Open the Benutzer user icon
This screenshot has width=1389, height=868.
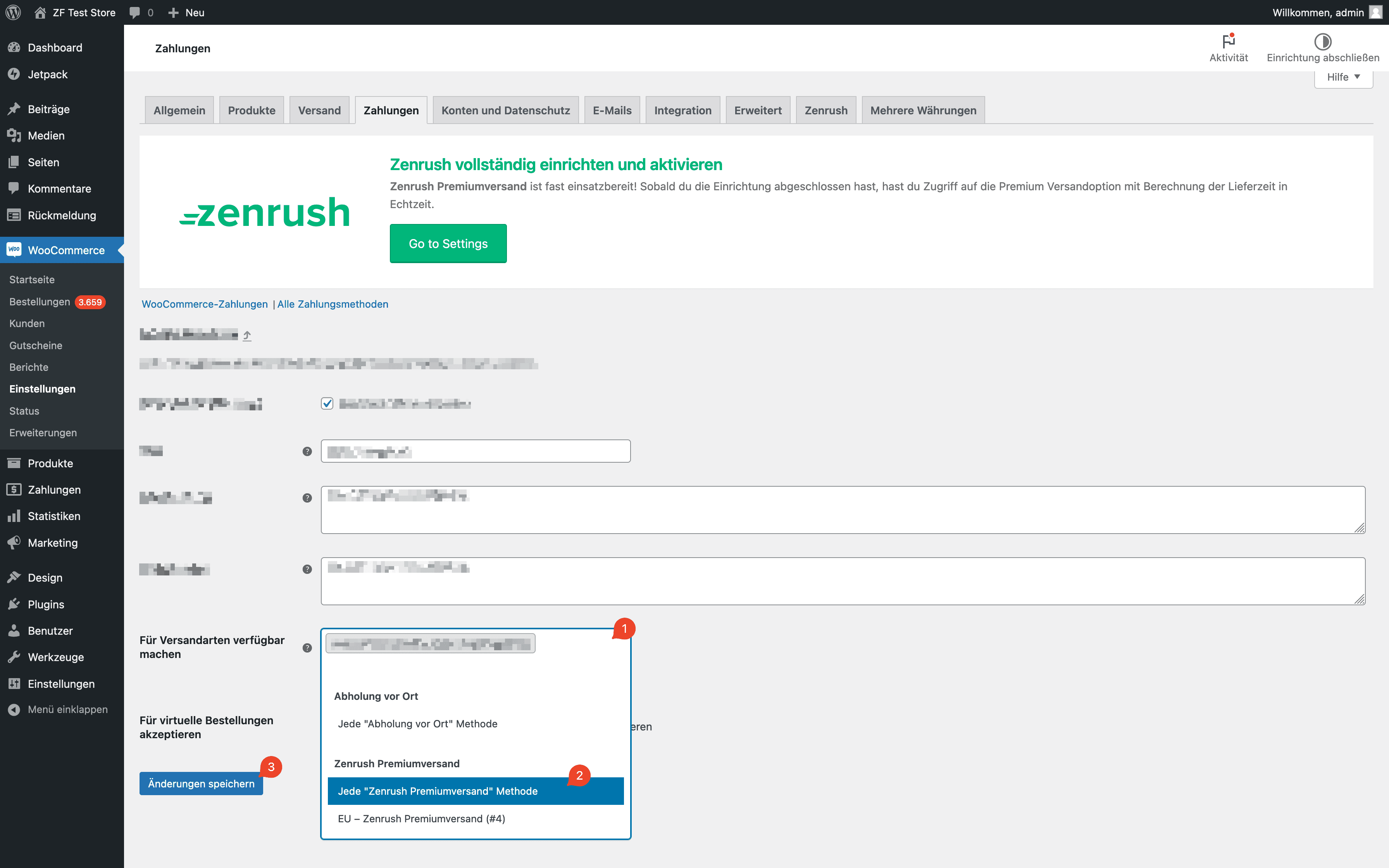[14, 630]
